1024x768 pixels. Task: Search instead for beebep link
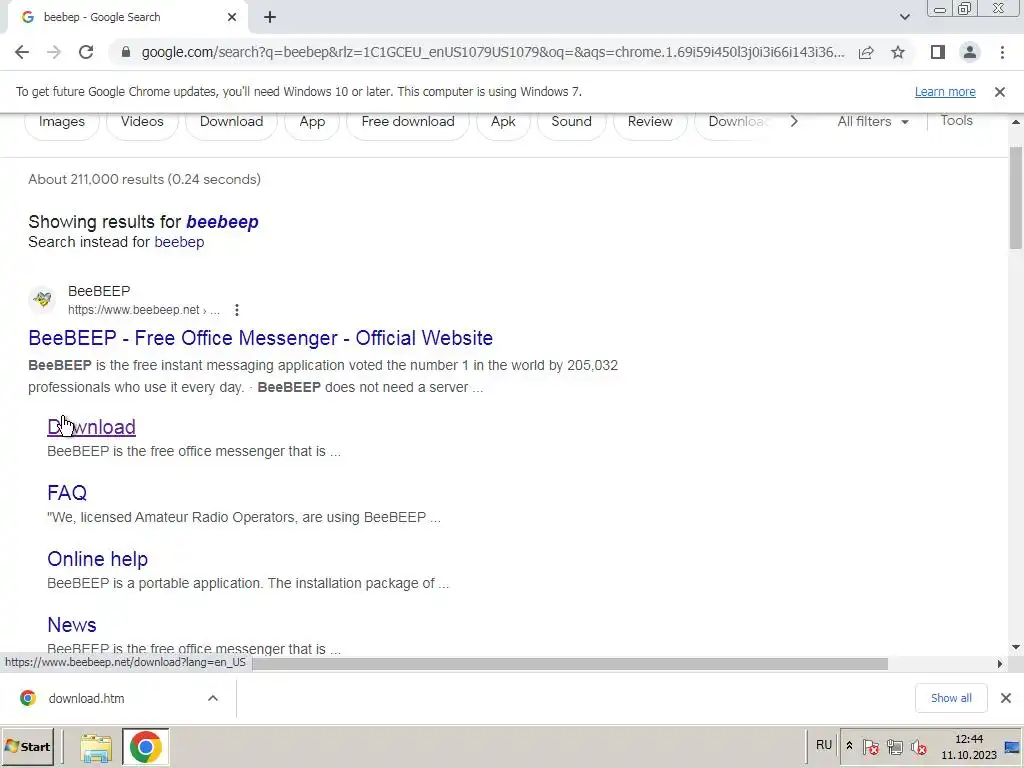pos(179,242)
